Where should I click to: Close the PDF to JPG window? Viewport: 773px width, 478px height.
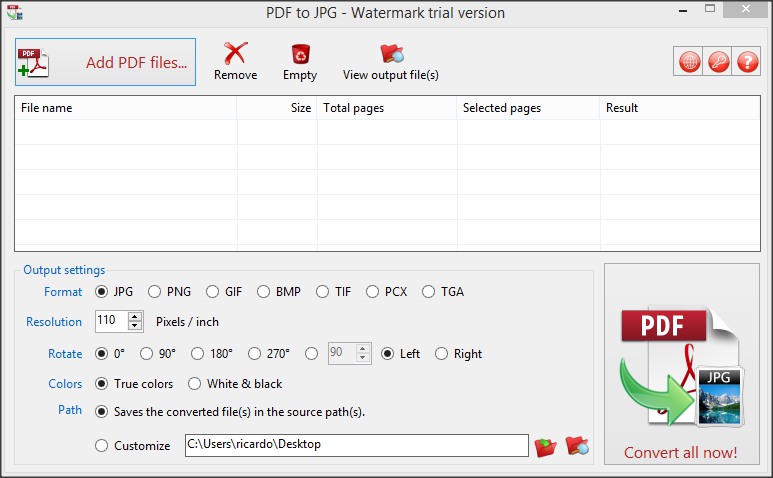745,9
